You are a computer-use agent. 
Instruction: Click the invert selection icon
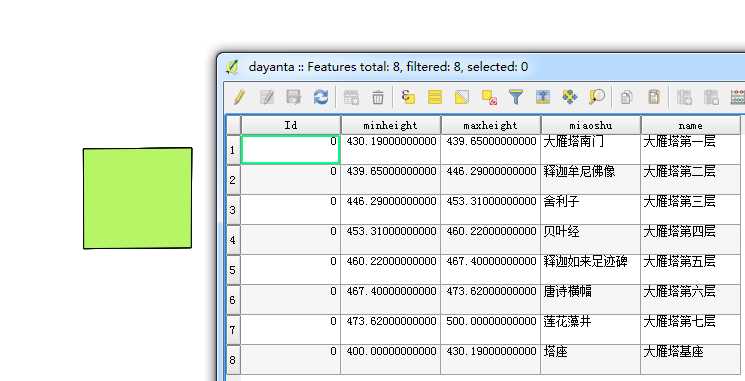[x=462, y=97]
